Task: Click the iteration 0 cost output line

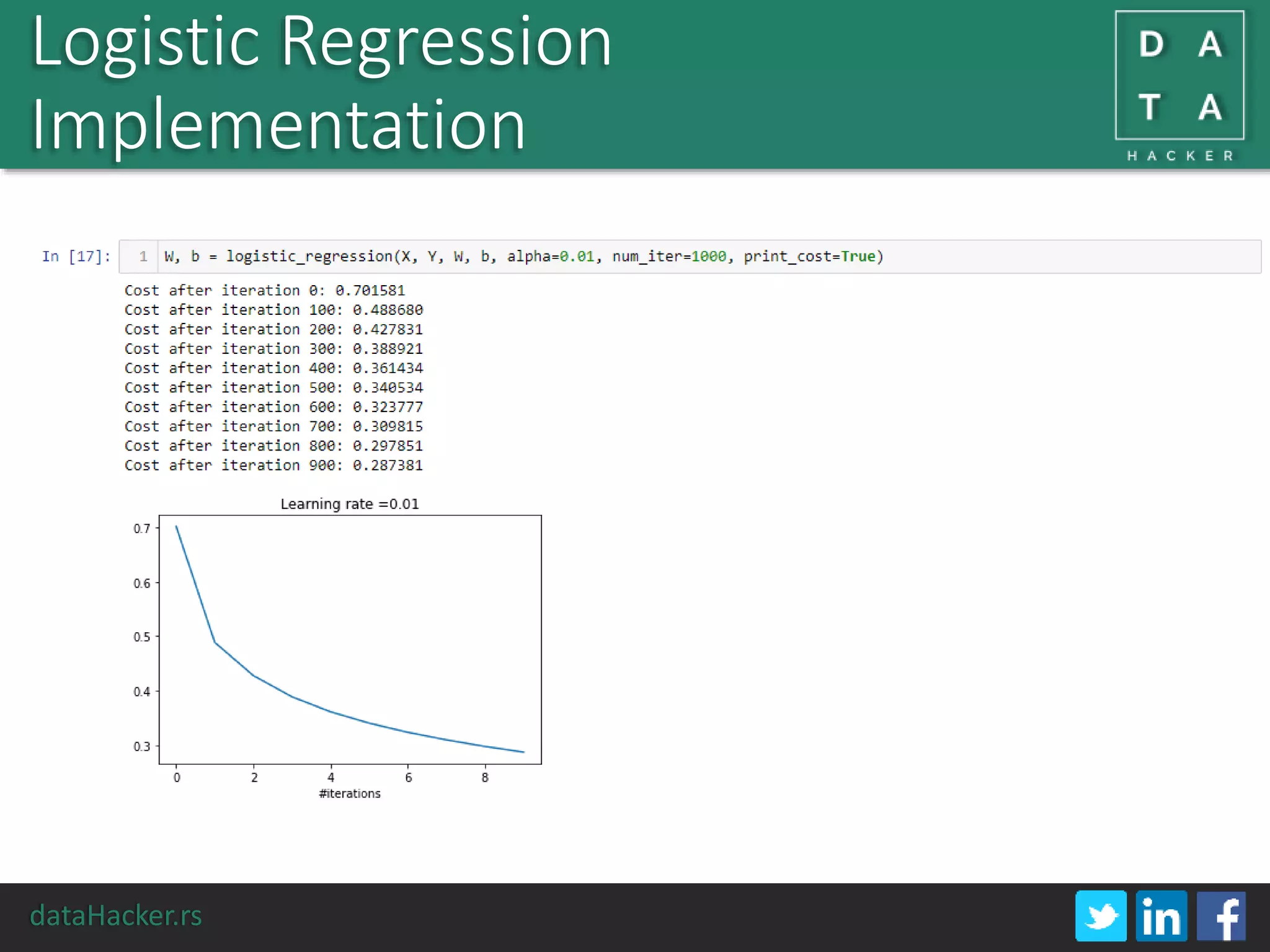Action: click(264, 290)
